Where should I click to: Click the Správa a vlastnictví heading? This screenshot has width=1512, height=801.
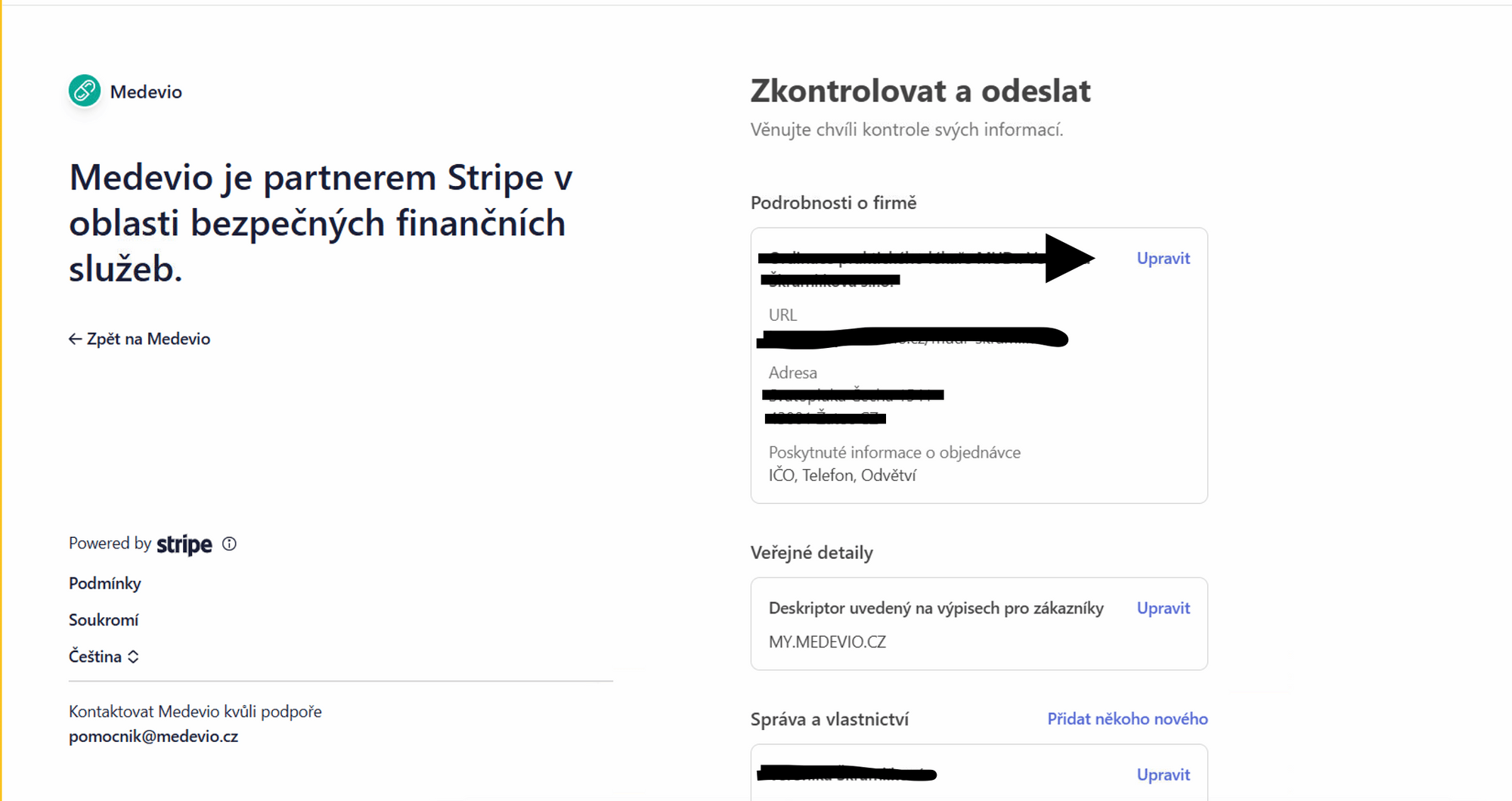829,719
